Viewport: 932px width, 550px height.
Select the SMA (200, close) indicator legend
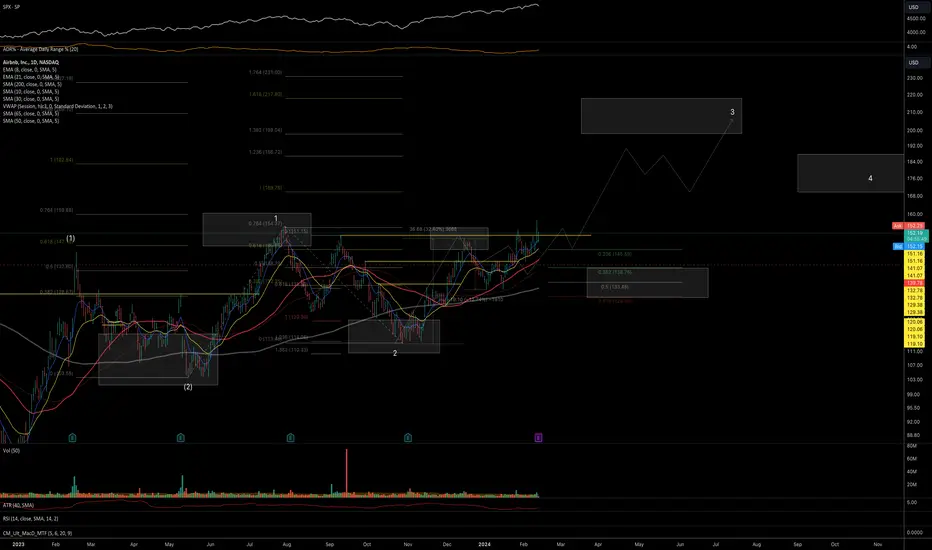(32, 84)
